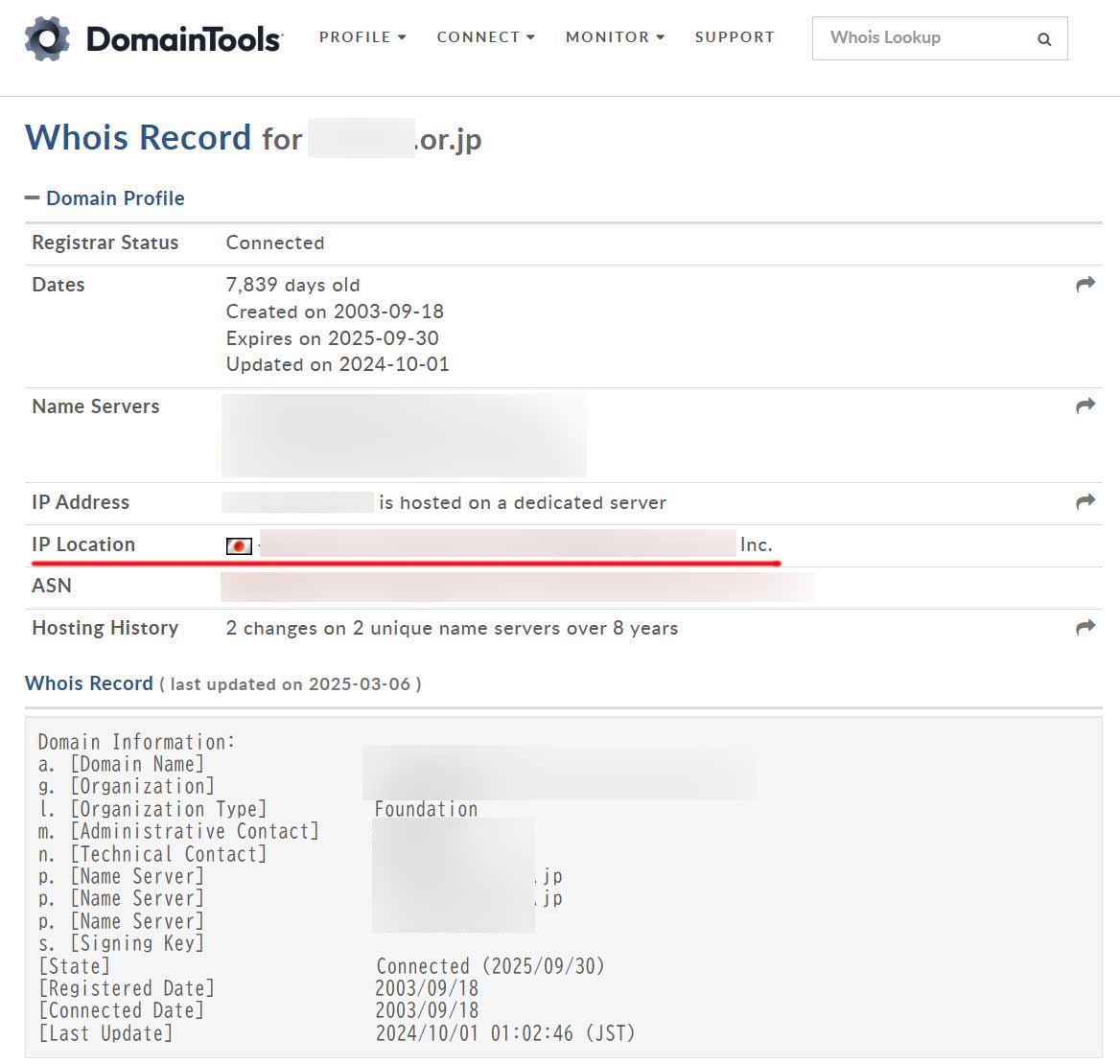Click the 'Dates' row label

tap(58, 285)
